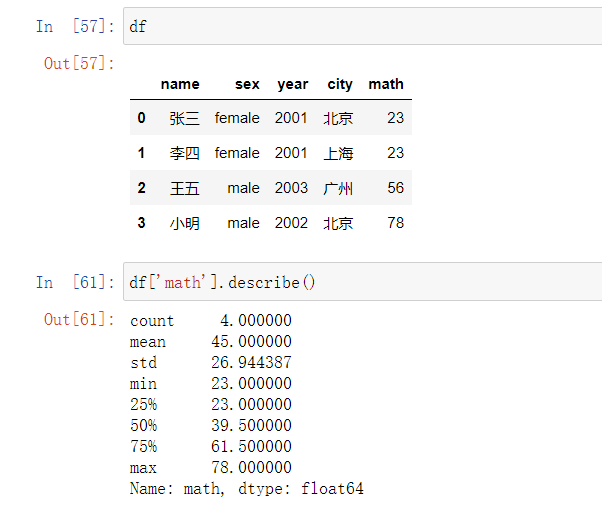Viewport: 602px width, 512px height.
Task: Select row index 3
Action: point(141,223)
